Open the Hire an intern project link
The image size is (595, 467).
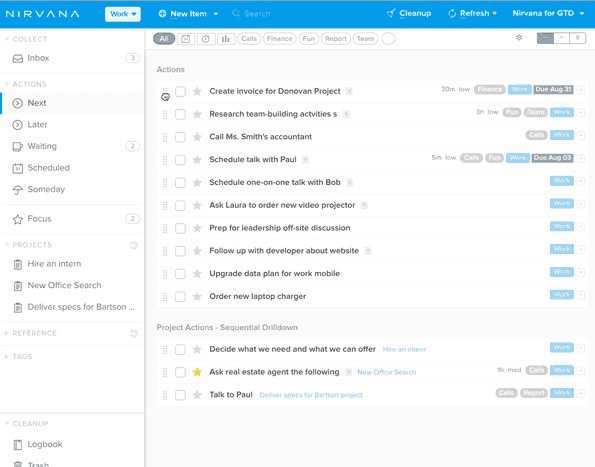point(404,349)
